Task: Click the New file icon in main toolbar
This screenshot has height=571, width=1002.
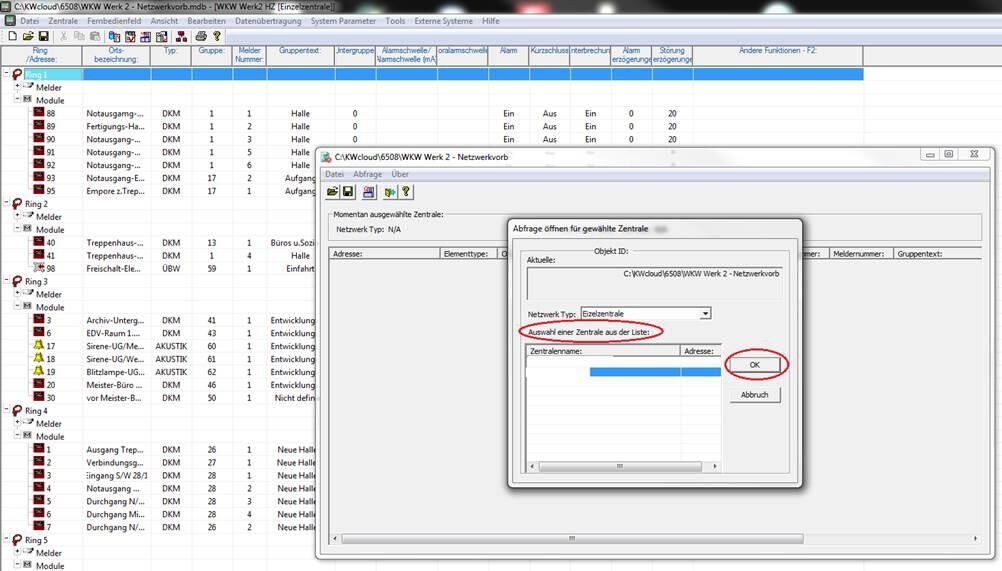Action: pos(13,36)
